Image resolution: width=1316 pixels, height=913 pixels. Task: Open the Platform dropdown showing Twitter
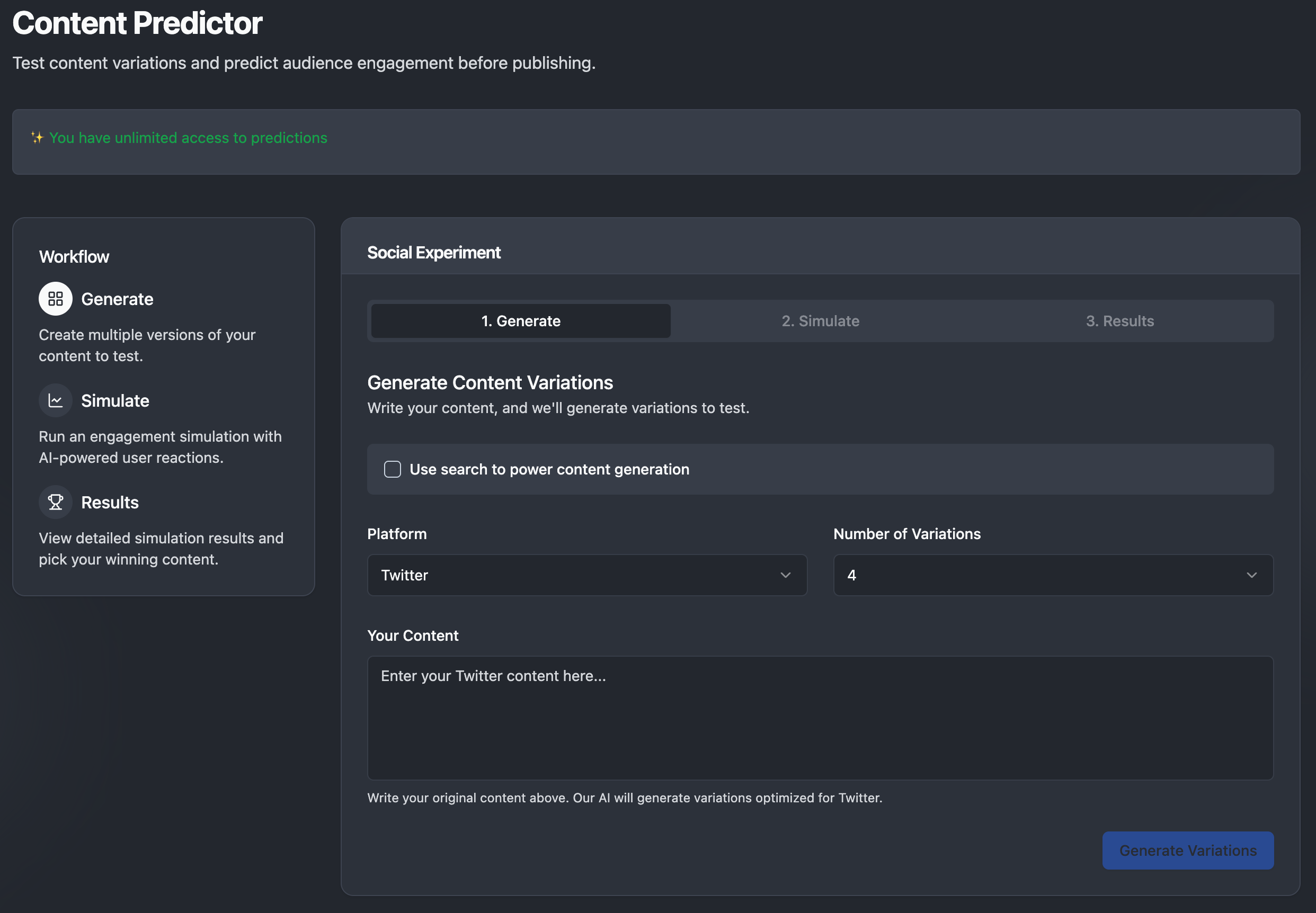click(587, 575)
